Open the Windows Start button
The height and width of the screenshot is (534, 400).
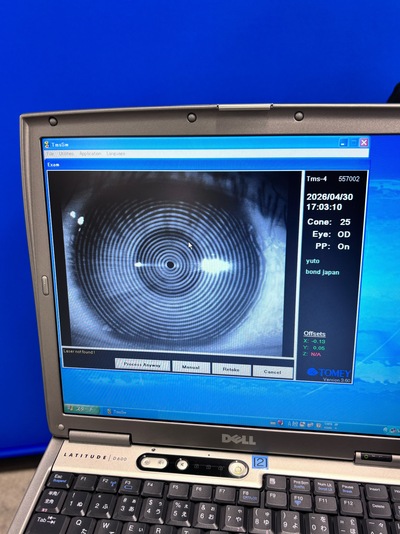[82, 409]
